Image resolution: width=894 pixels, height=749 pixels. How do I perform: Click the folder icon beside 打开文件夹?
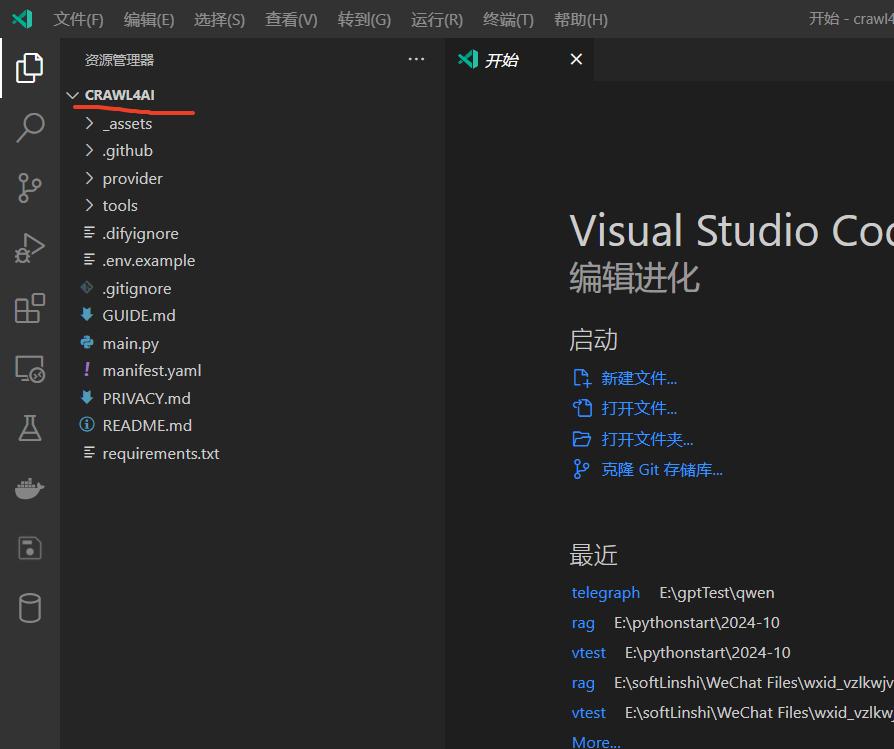(x=582, y=439)
